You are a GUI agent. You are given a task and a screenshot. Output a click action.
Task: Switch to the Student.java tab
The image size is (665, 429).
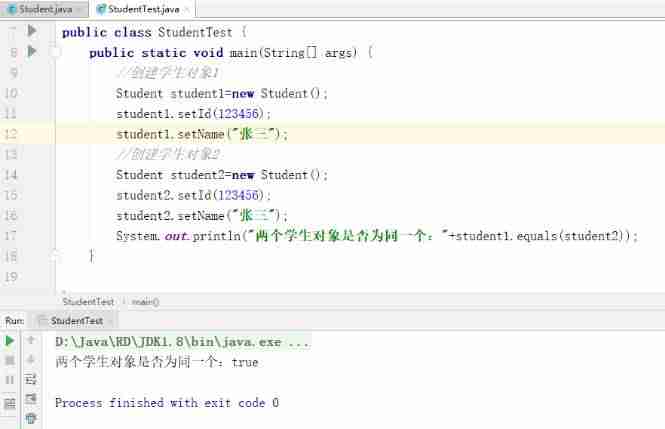point(44,9)
